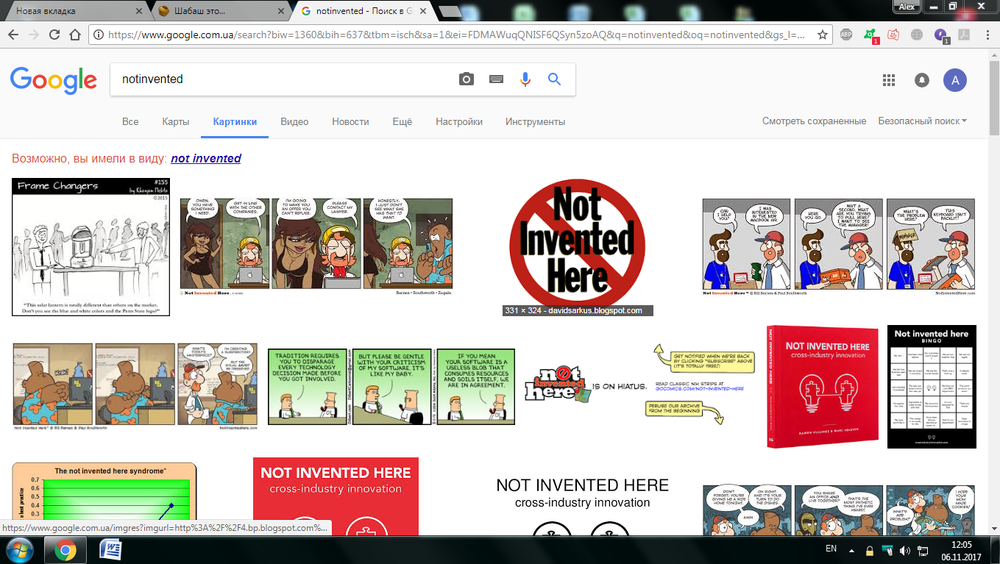
Task: Click Смотреть сохраненные link
Action: pos(814,121)
